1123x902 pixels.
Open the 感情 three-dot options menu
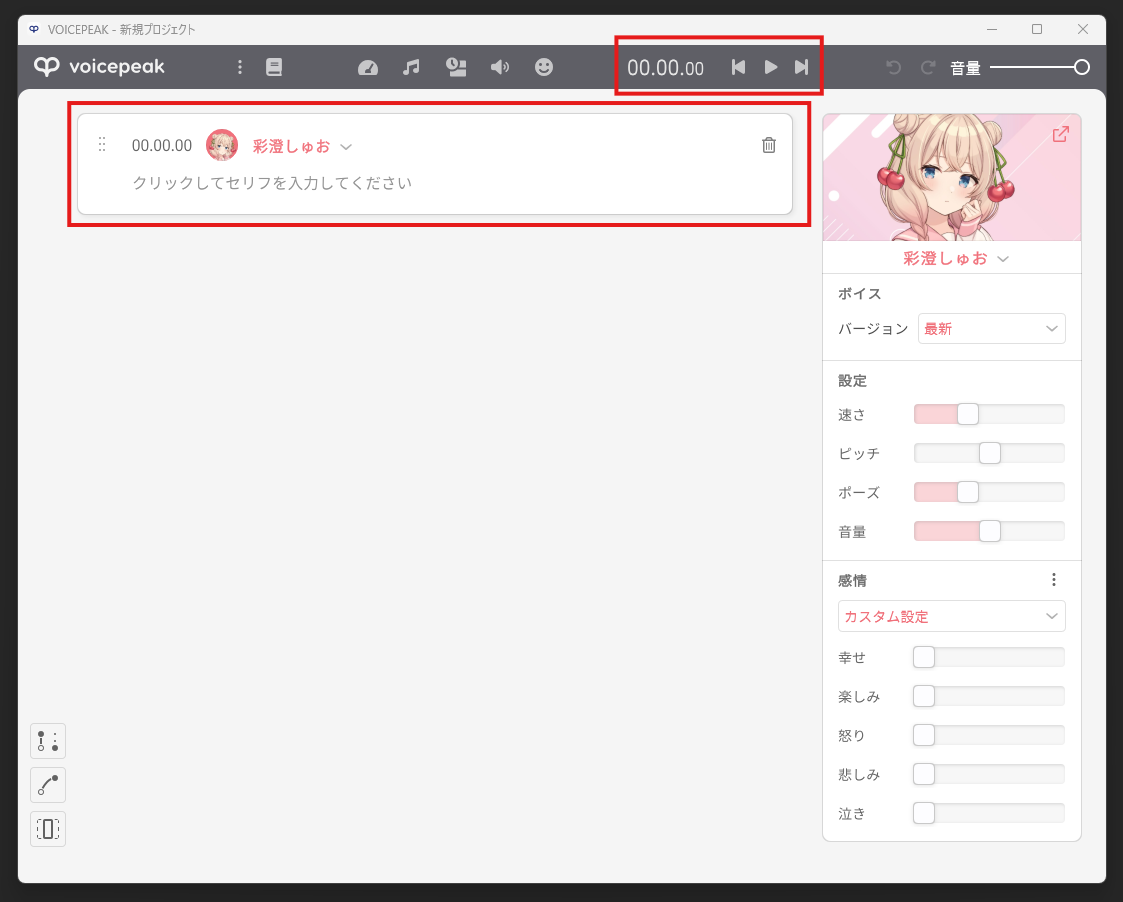pos(1054,580)
